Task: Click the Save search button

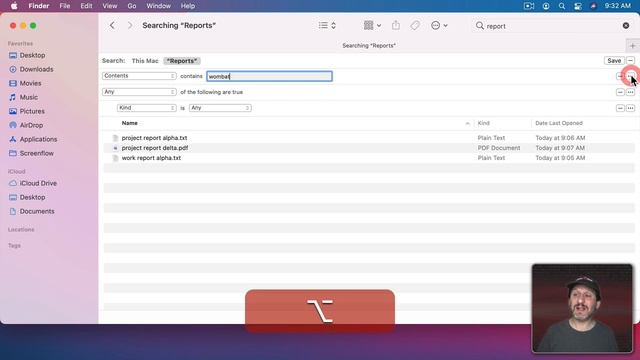Action: [614, 60]
